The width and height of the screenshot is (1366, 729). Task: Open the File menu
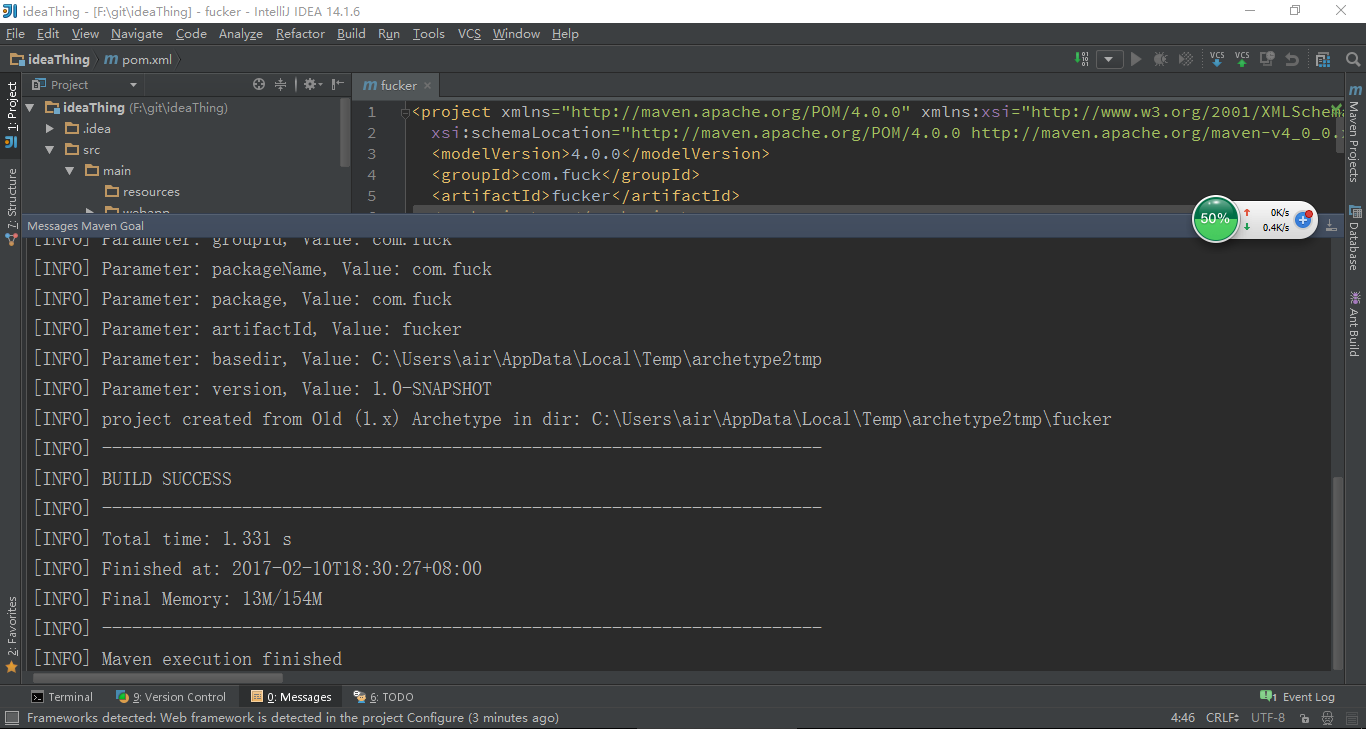15,33
